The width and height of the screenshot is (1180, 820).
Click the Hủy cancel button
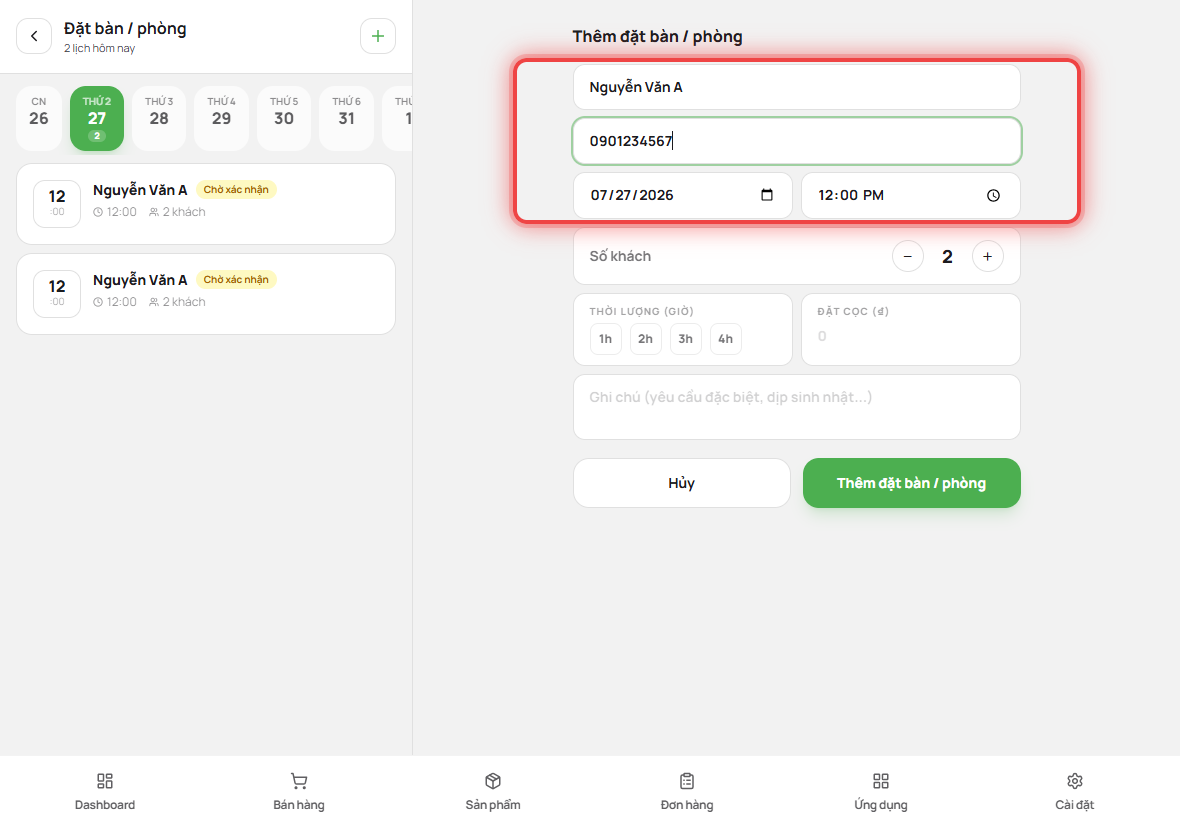pos(682,483)
